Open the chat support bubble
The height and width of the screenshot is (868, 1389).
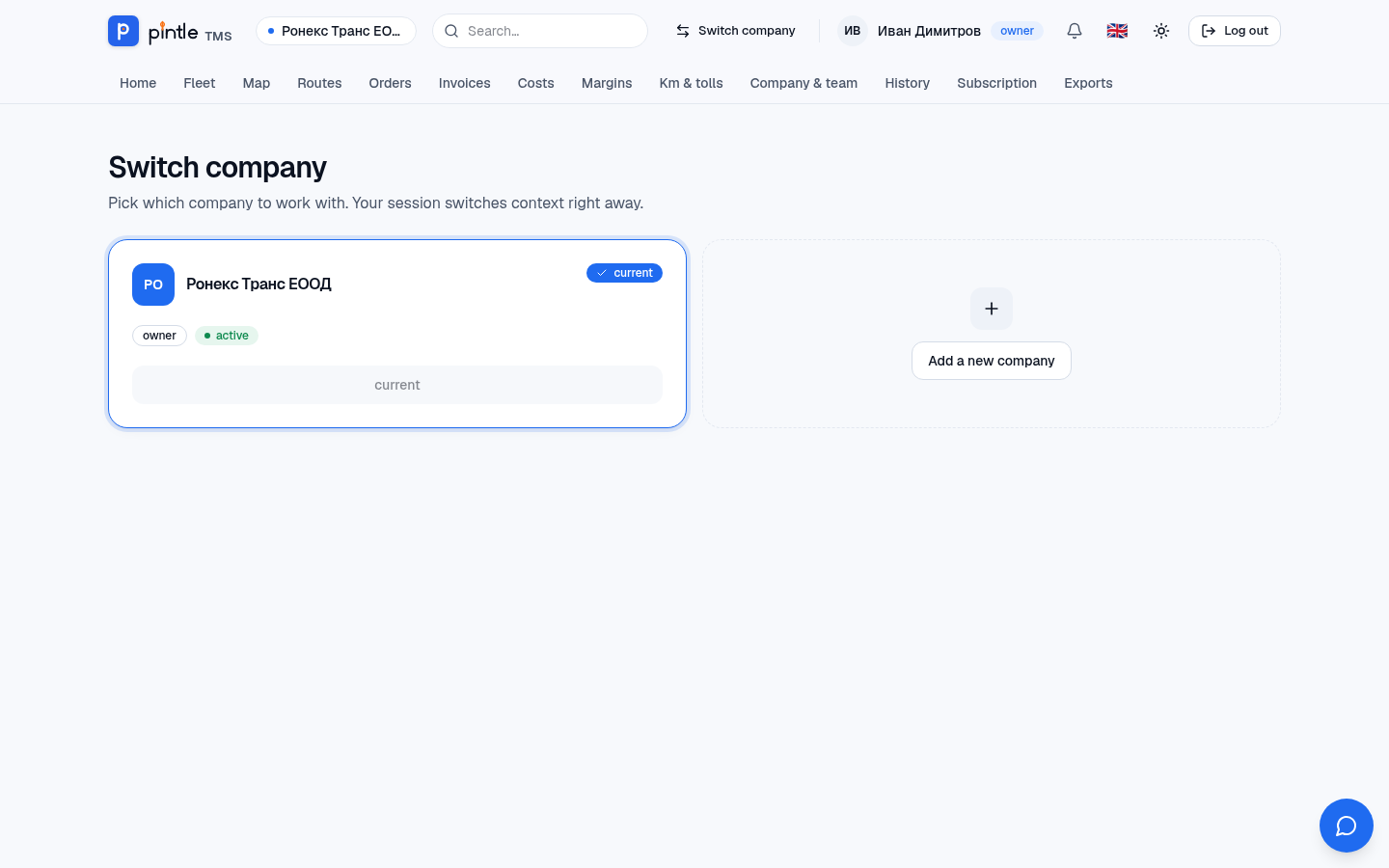tap(1347, 826)
